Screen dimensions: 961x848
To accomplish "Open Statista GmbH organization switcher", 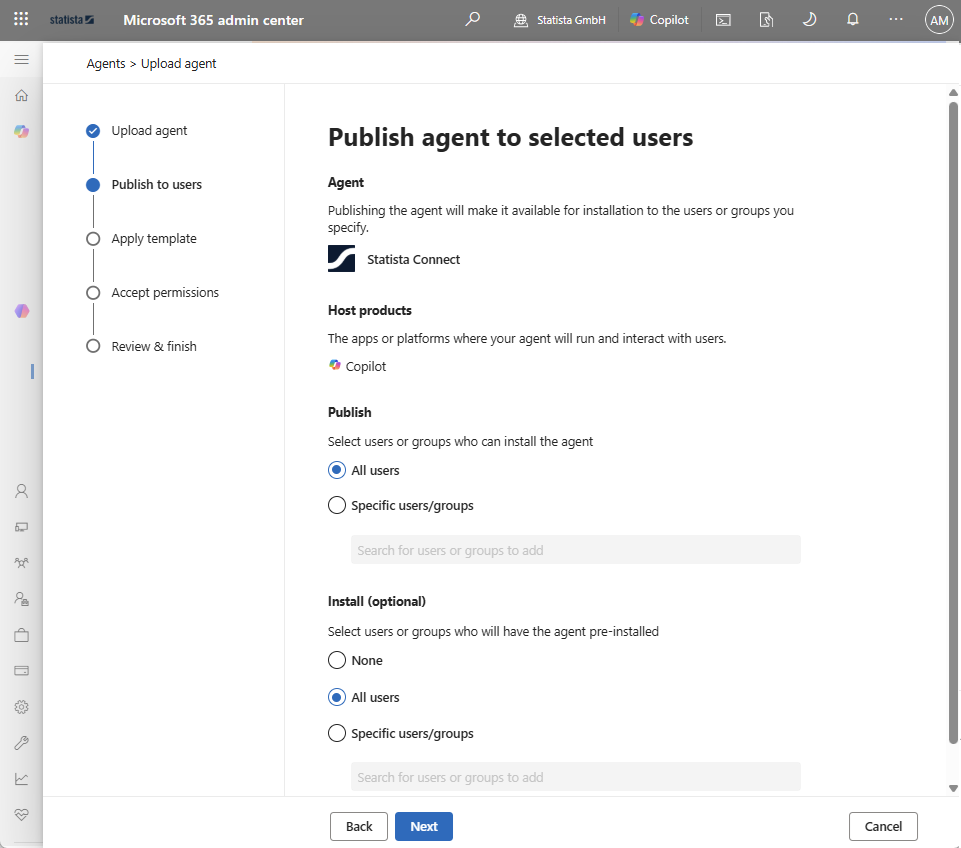I will (x=560, y=20).
